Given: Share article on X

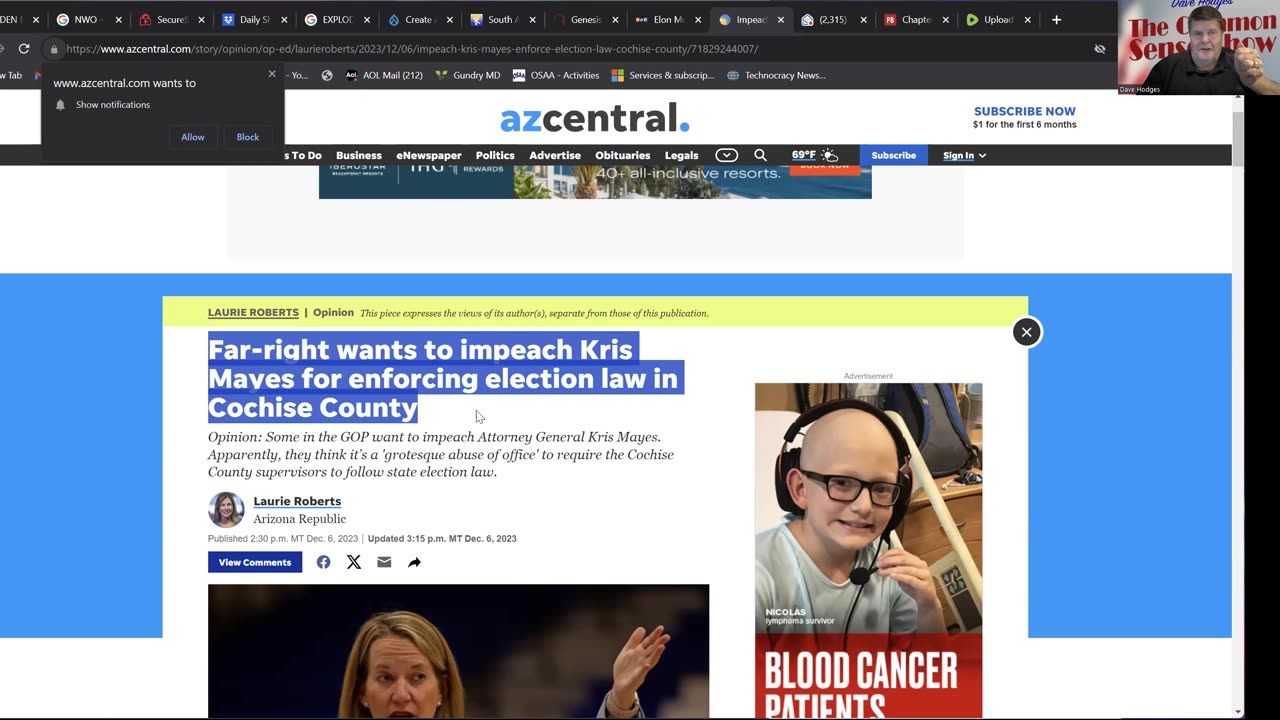Looking at the screenshot, I should [353, 562].
